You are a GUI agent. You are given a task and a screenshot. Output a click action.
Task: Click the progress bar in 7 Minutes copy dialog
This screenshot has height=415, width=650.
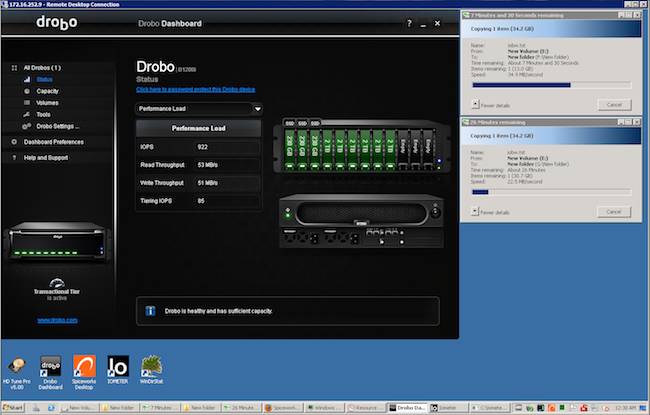pos(552,85)
